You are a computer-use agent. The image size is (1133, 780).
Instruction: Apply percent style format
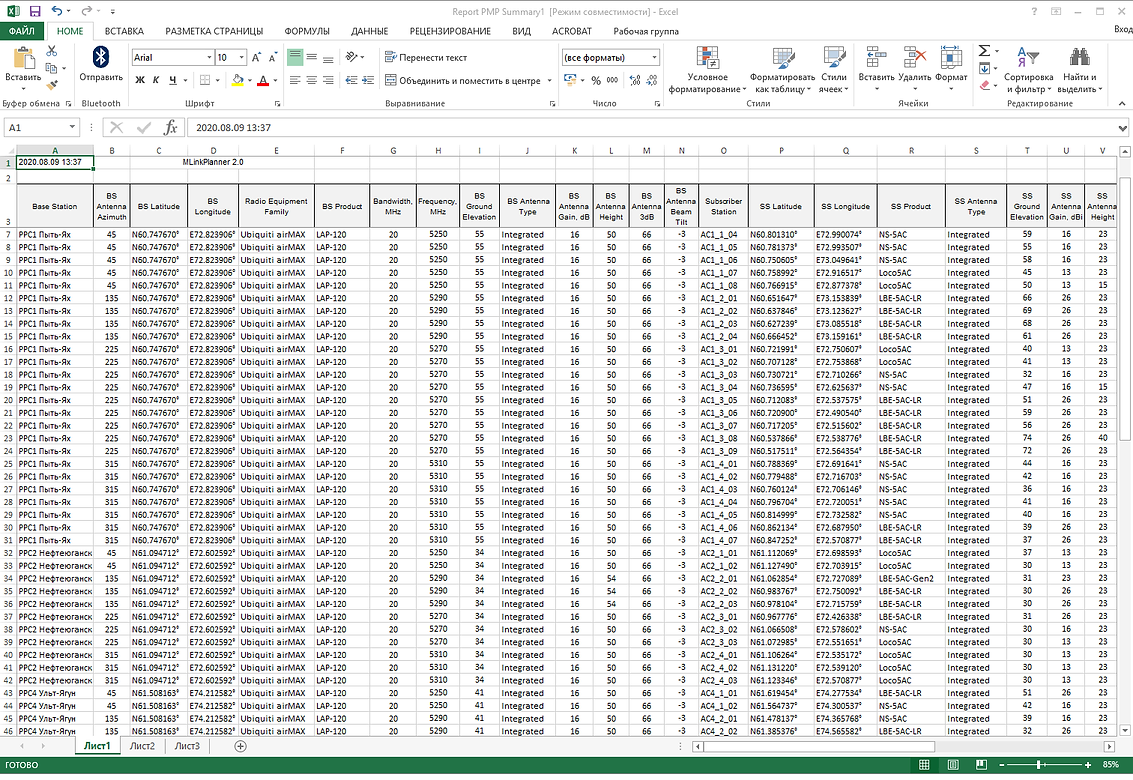596,80
